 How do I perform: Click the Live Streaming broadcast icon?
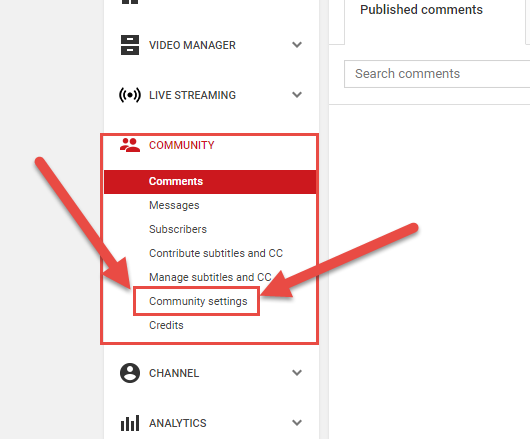[130, 95]
